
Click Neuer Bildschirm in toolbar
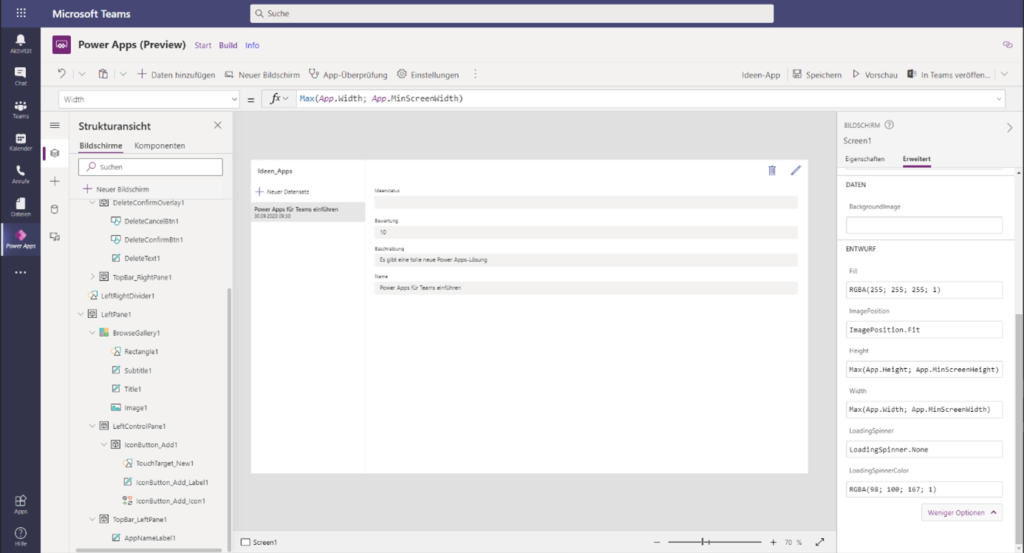click(262, 74)
